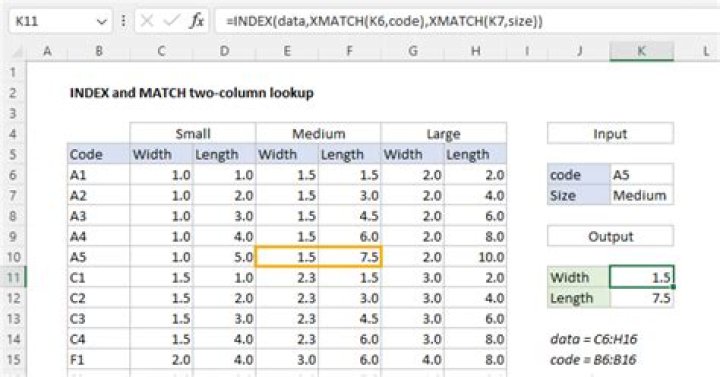This screenshot has width=720, height=377.
Task: Select column A header
Action: coord(47,51)
